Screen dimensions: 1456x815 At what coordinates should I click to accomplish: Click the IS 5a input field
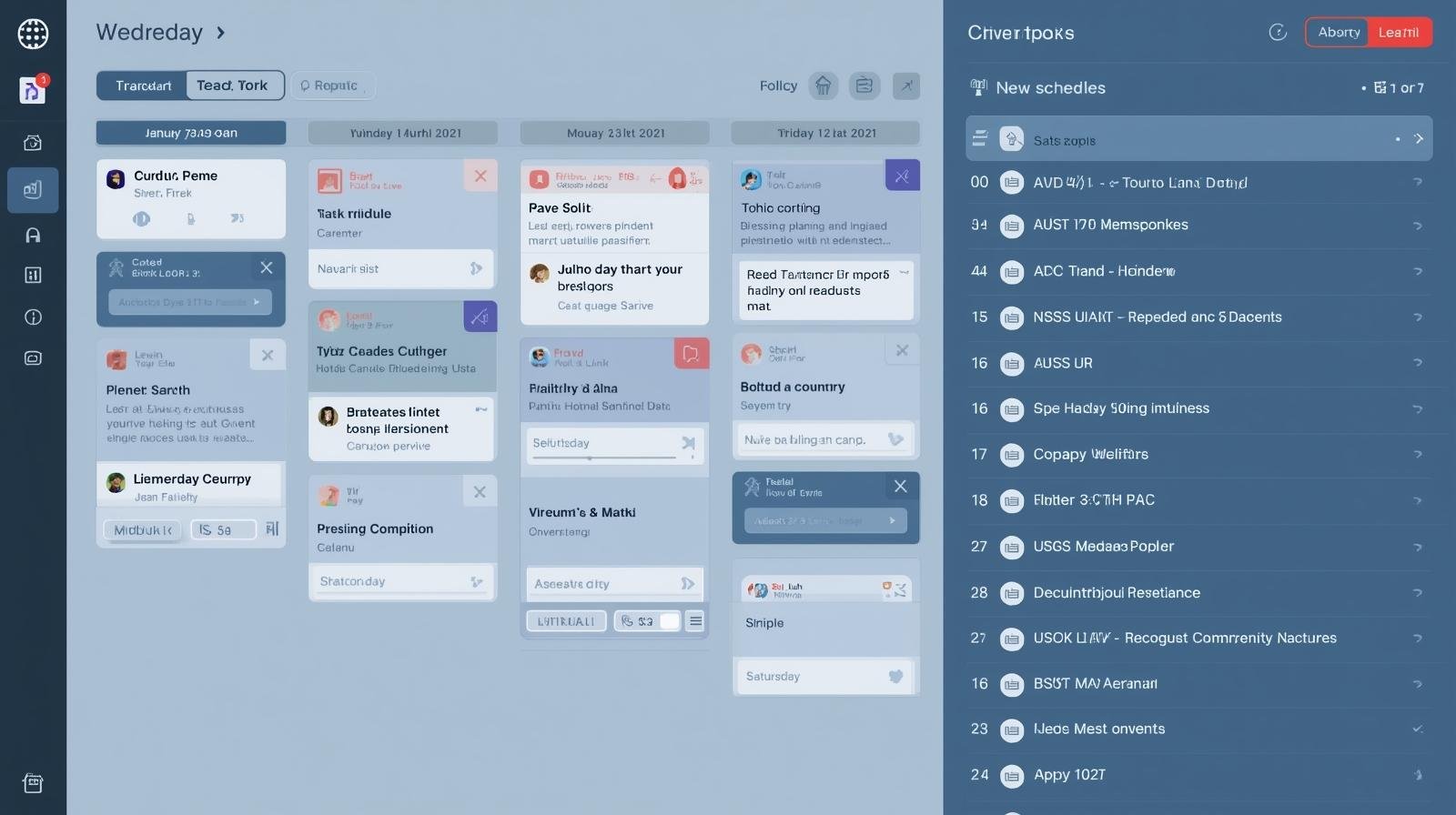[224, 529]
